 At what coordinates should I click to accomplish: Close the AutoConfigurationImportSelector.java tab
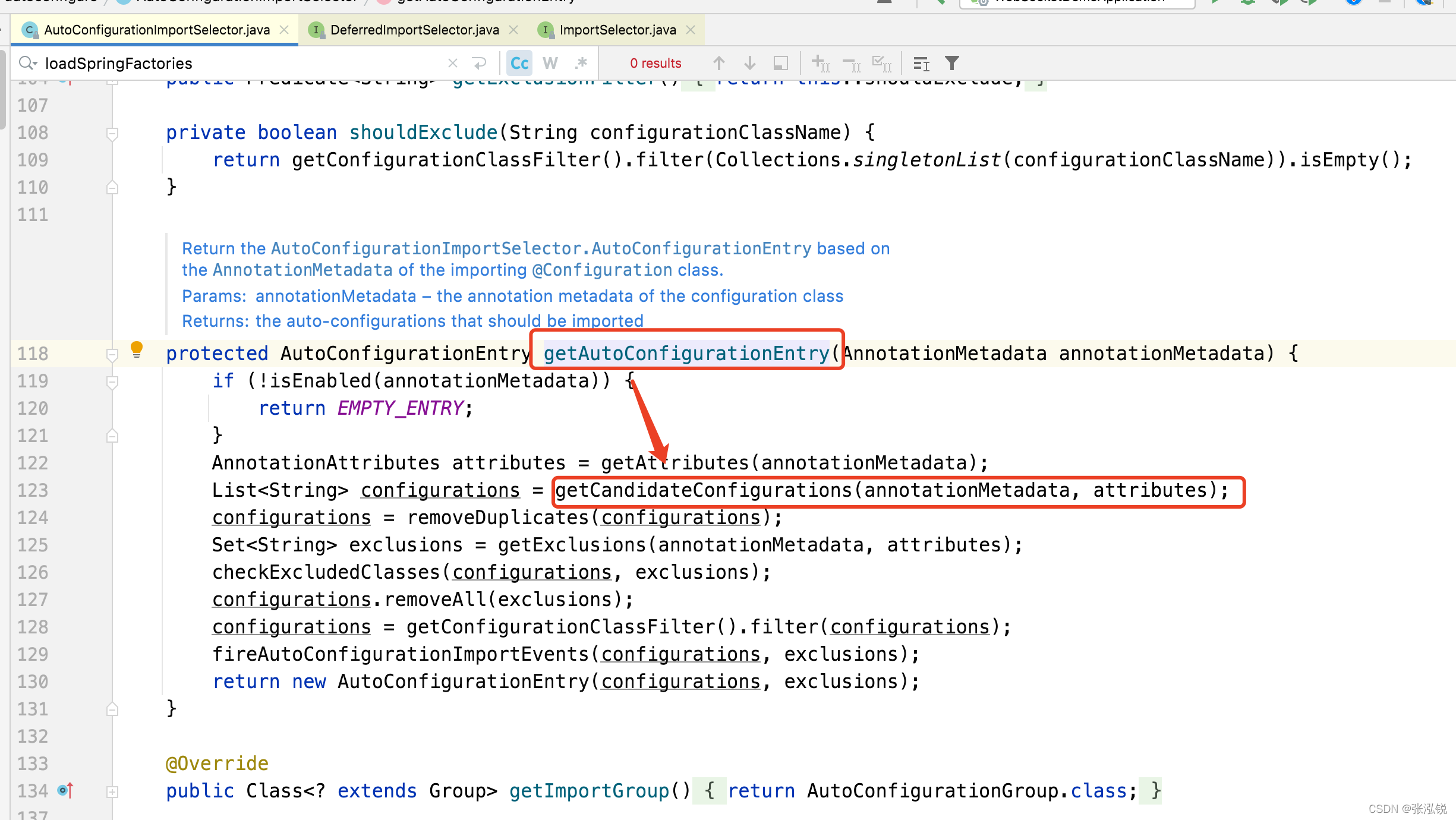click(x=285, y=30)
